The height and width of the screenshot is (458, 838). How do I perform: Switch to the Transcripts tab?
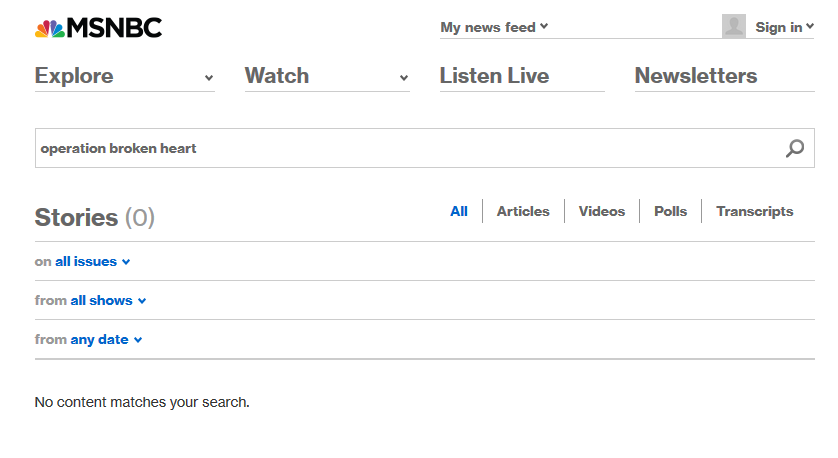[755, 212]
